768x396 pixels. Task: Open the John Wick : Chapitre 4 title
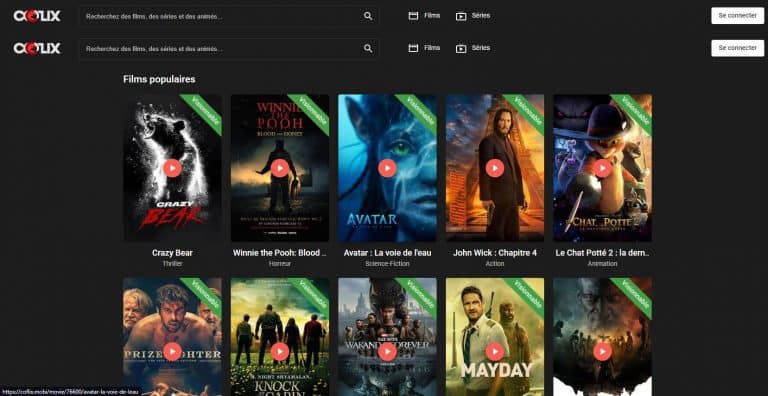click(495, 253)
